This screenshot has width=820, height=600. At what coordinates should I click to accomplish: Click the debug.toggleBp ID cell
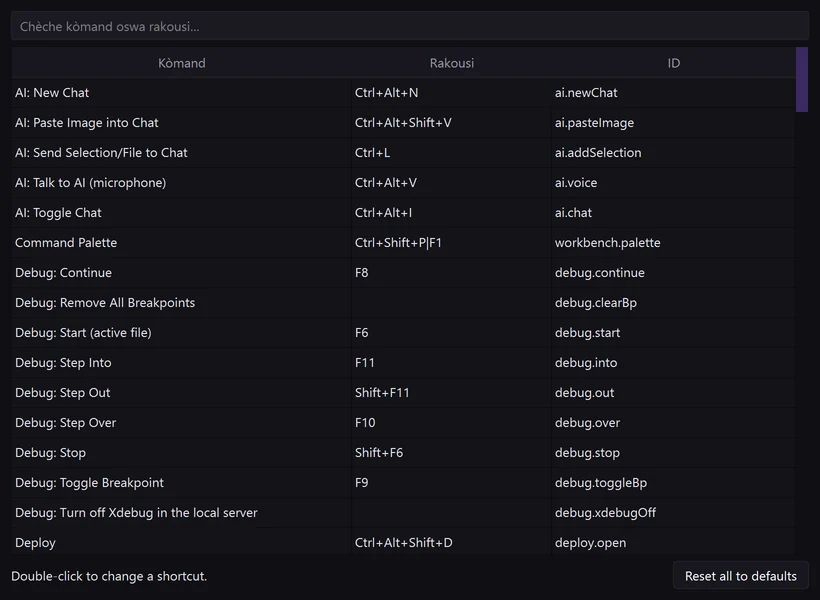click(x=674, y=482)
